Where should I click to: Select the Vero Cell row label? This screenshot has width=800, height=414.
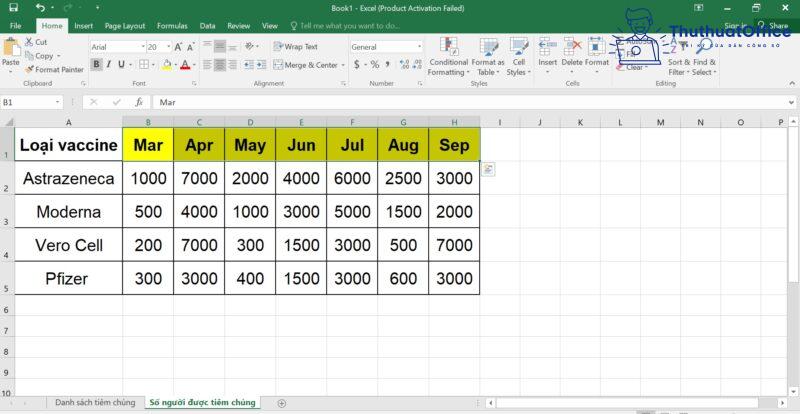(68, 245)
